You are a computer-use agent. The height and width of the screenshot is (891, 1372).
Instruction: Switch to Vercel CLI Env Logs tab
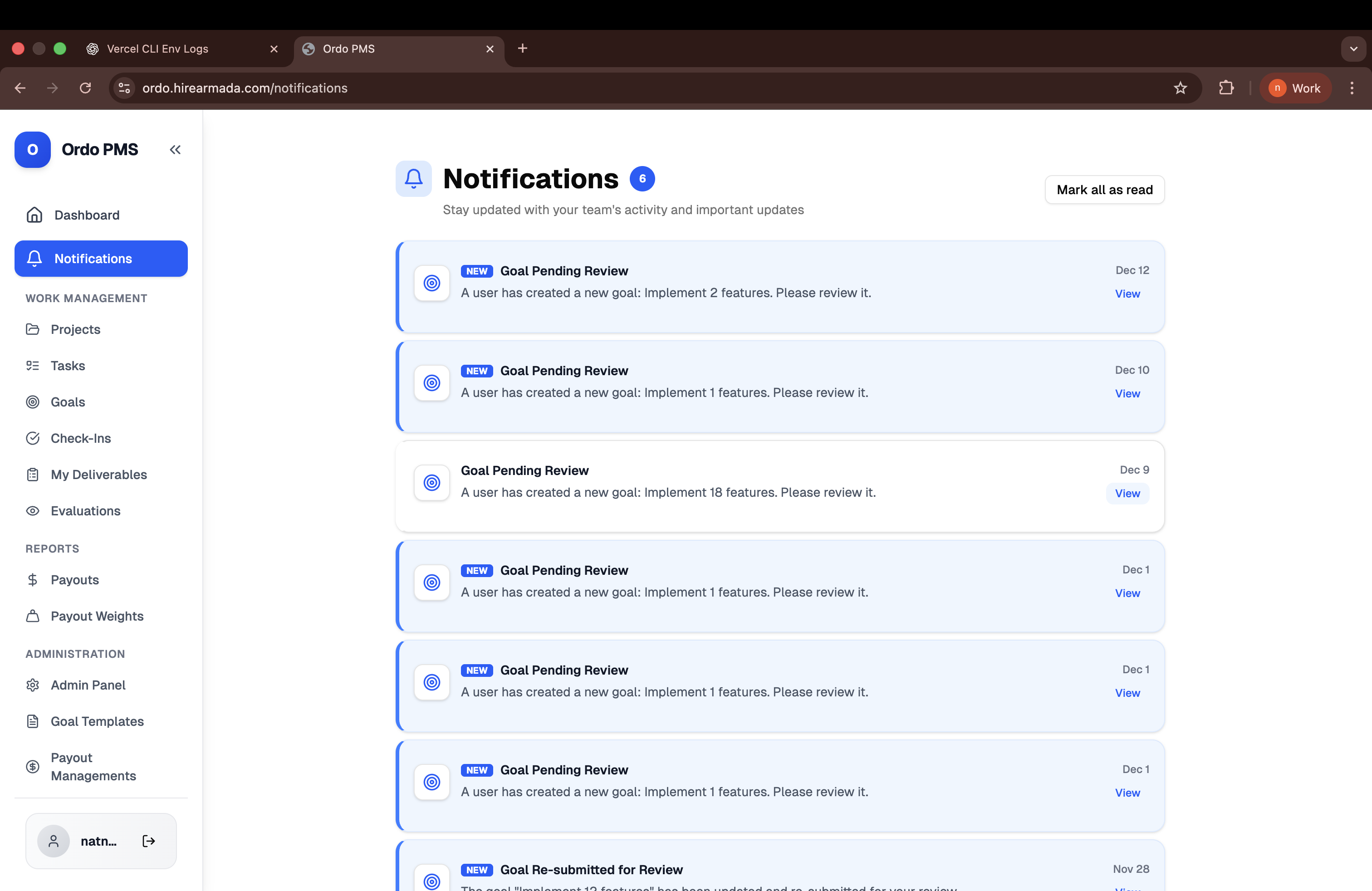pyautogui.click(x=157, y=49)
